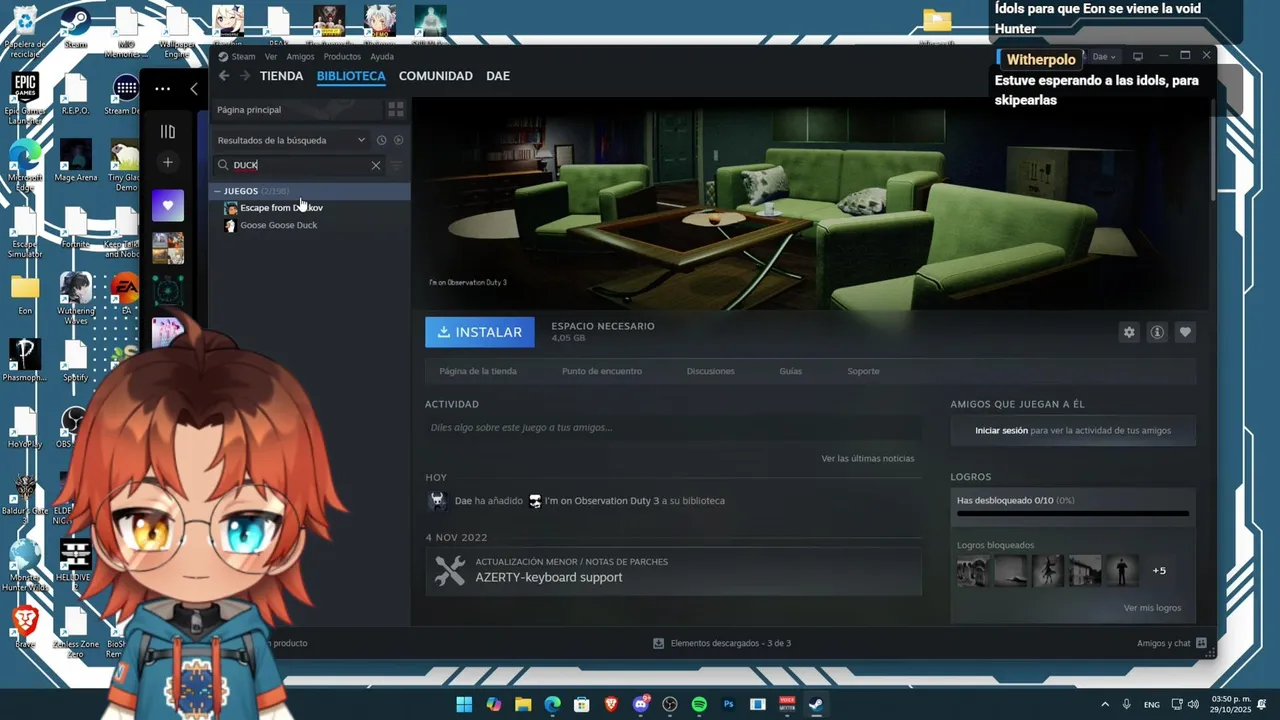Select Escape from Duckov in list
Screen dimensions: 1280x720
(x=310, y=208)
